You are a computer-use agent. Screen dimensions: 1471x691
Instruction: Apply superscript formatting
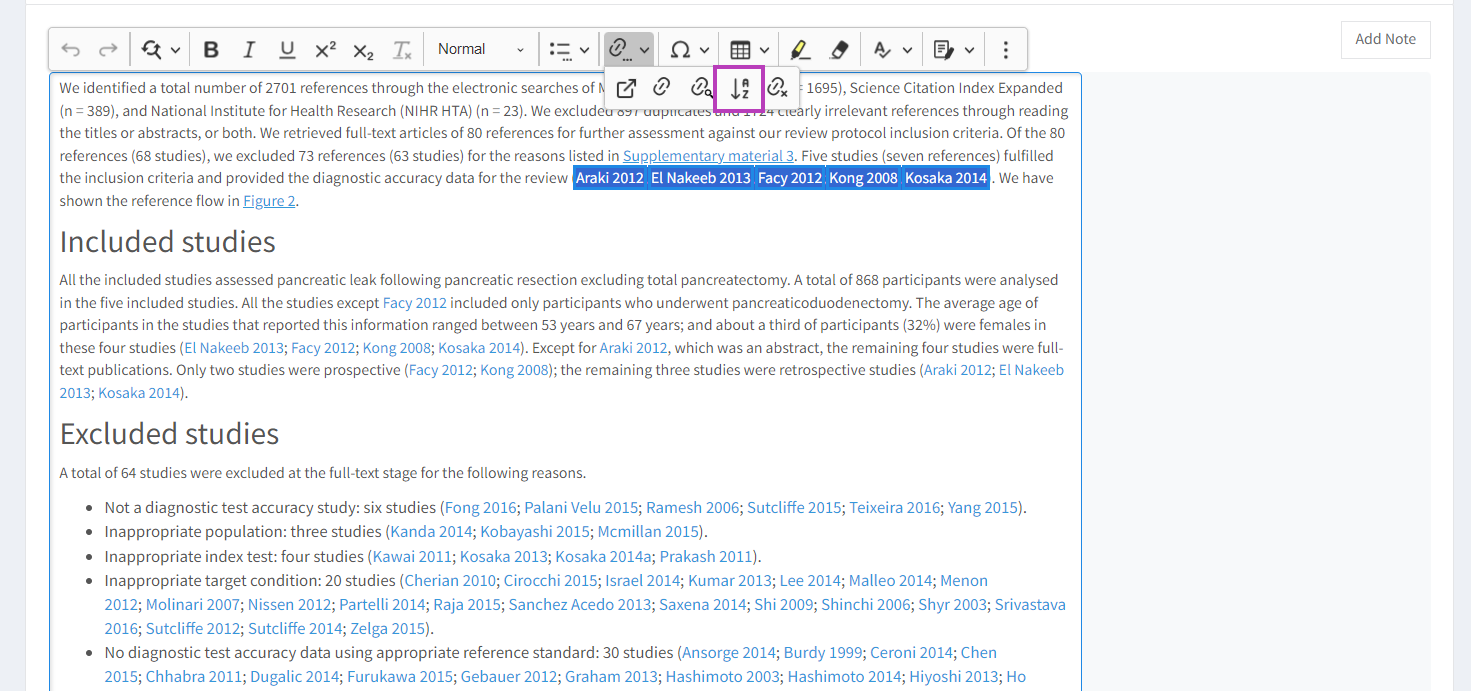325,50
